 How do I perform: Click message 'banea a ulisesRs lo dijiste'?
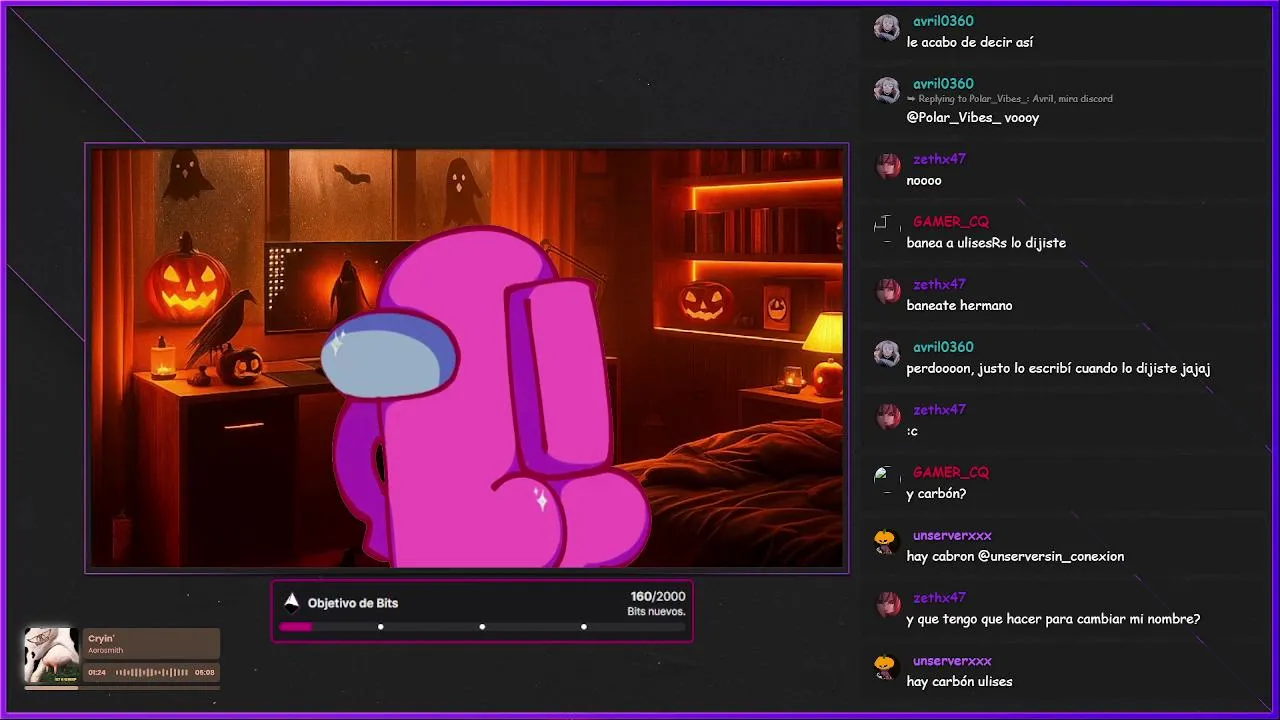pyautogui.click(x=986, y=243)
